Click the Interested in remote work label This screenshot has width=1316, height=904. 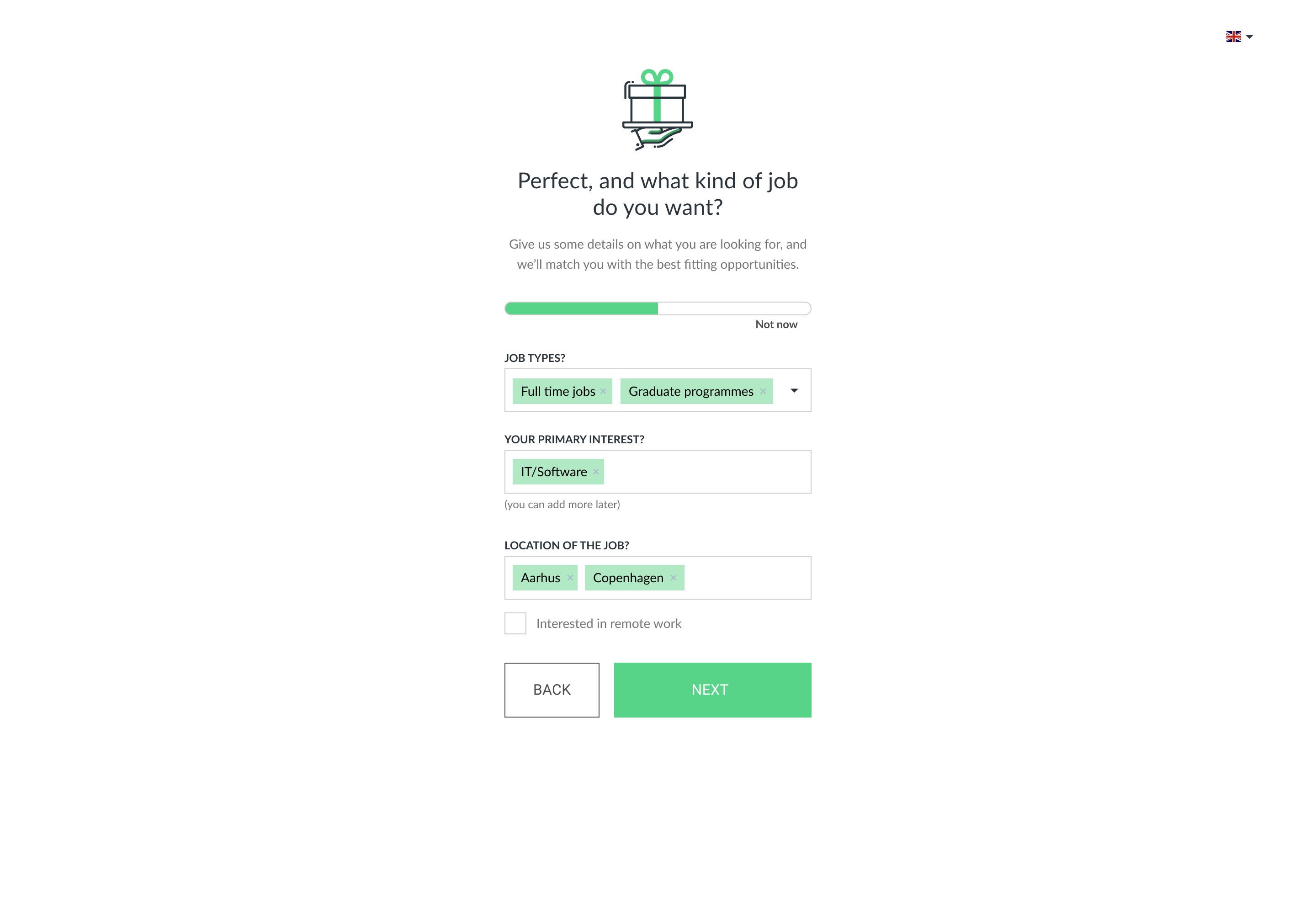pyautogui.click(x=609, y=624)
